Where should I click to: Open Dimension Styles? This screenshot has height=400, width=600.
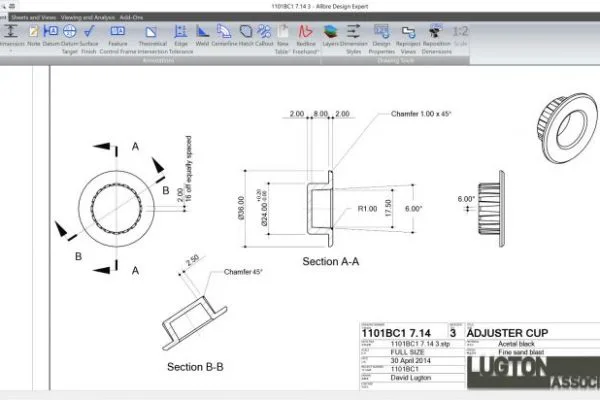click(x=354, y=39)
